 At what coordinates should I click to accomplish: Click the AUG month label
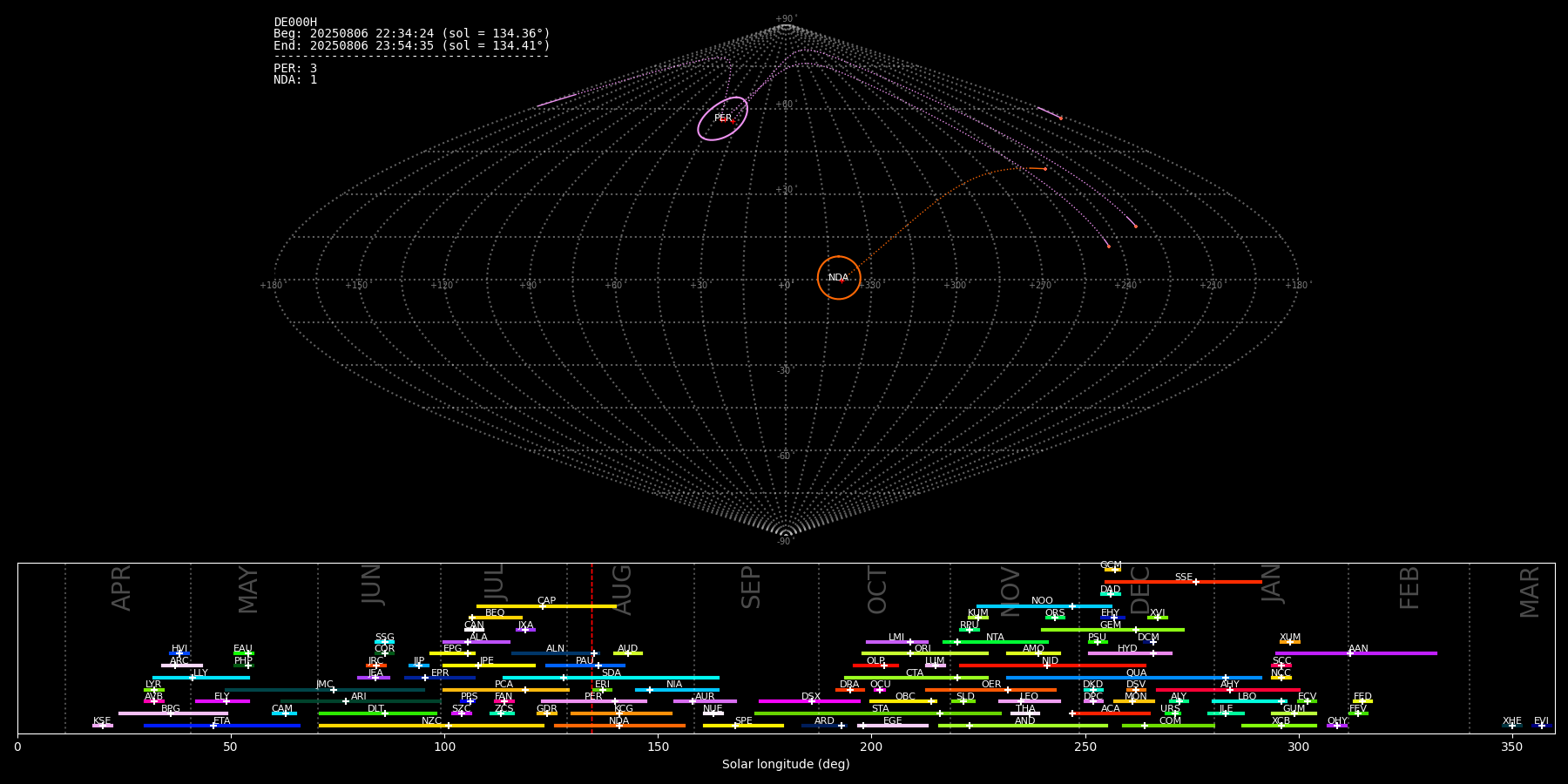point(622,589)
